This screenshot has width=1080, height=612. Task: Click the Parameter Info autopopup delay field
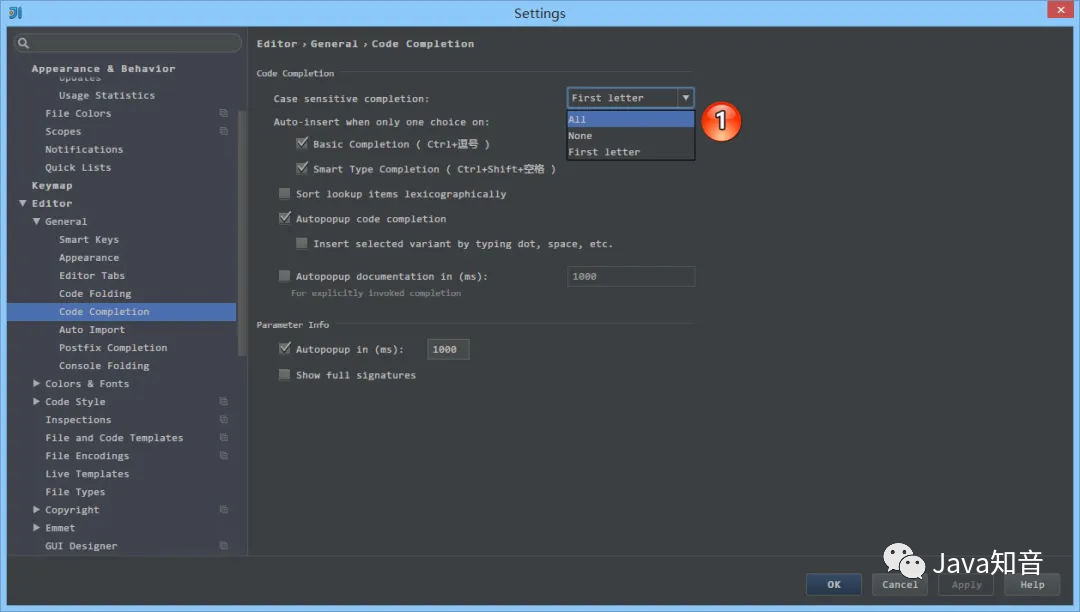pos(448,349)
